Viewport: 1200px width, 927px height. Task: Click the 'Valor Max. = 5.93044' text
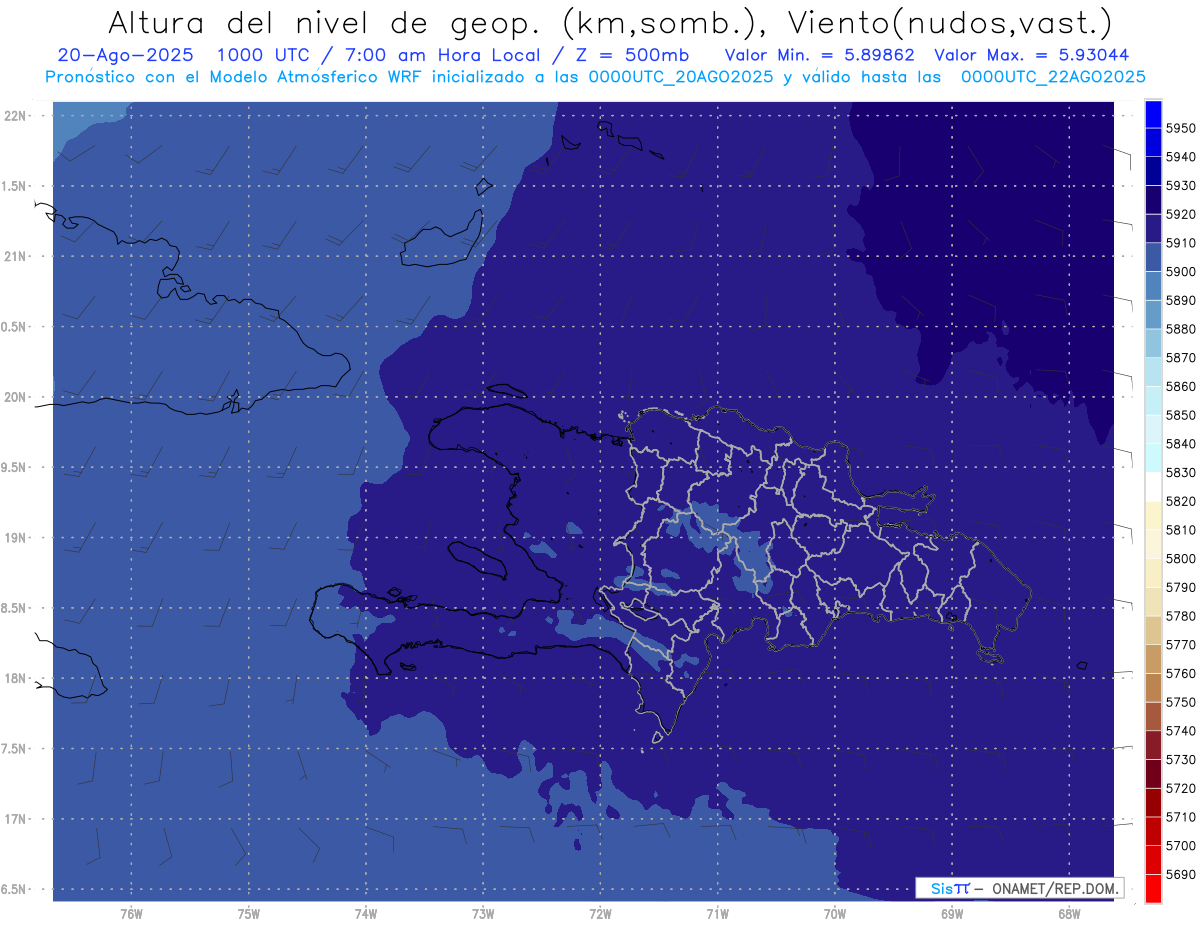(x=1032, y=55)
